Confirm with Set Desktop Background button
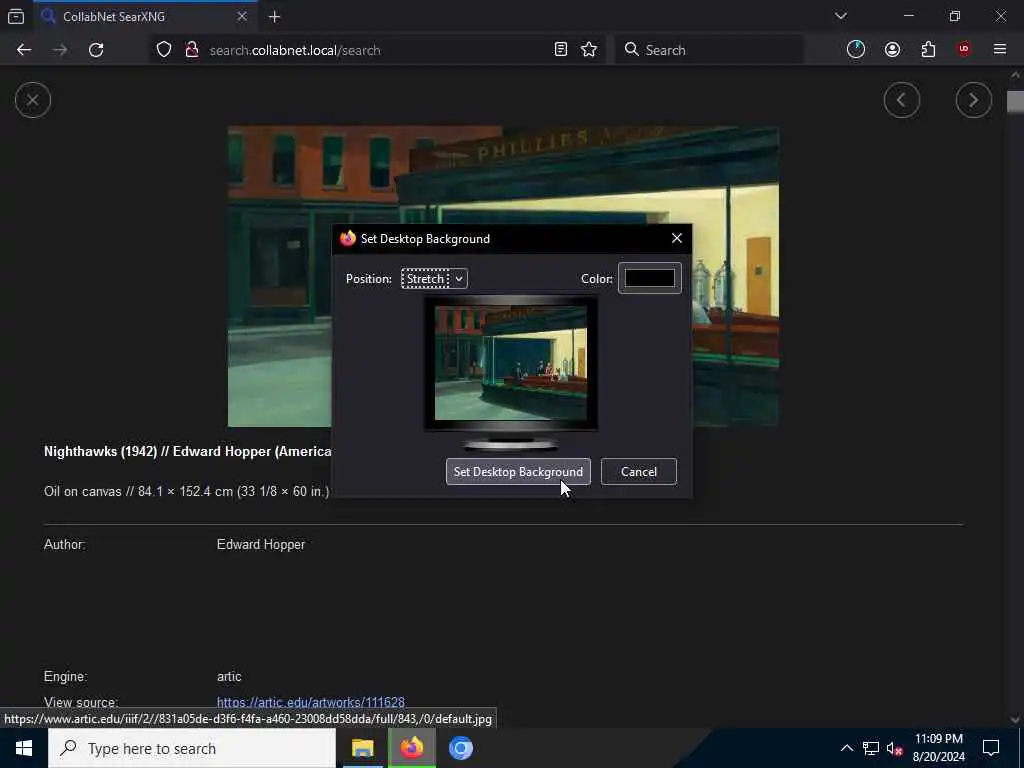This screenshot has height=768, width=1024. point(518,472)
